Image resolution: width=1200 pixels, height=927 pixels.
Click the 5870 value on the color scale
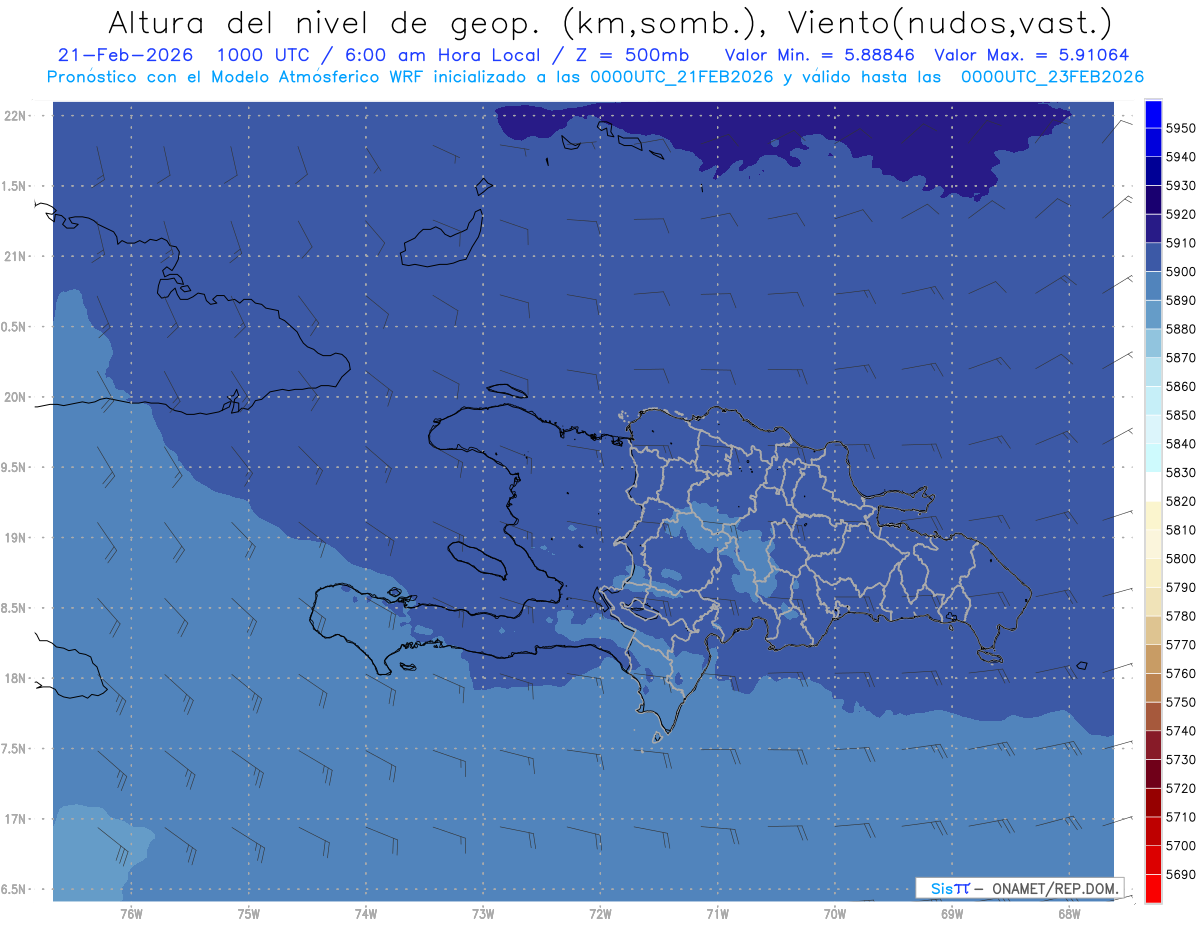click(x=1181, y=358)
